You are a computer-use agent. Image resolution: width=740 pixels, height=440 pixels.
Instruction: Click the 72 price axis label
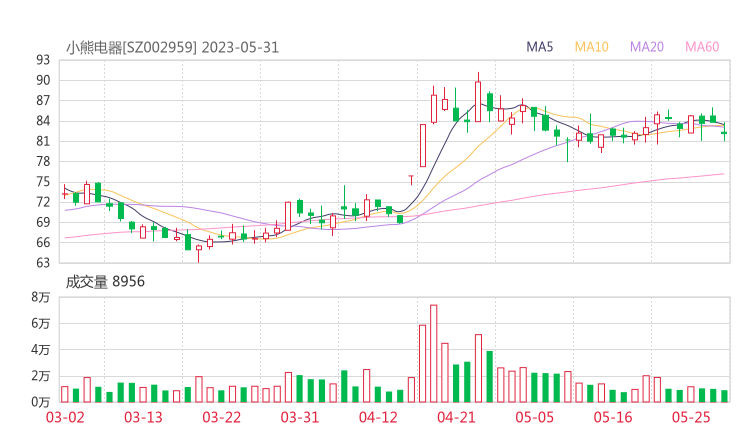(43, 202)
